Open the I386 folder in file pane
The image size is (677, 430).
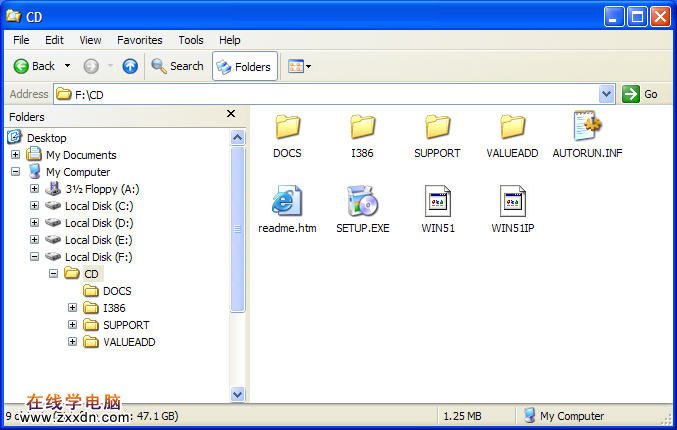coord(362,128)
